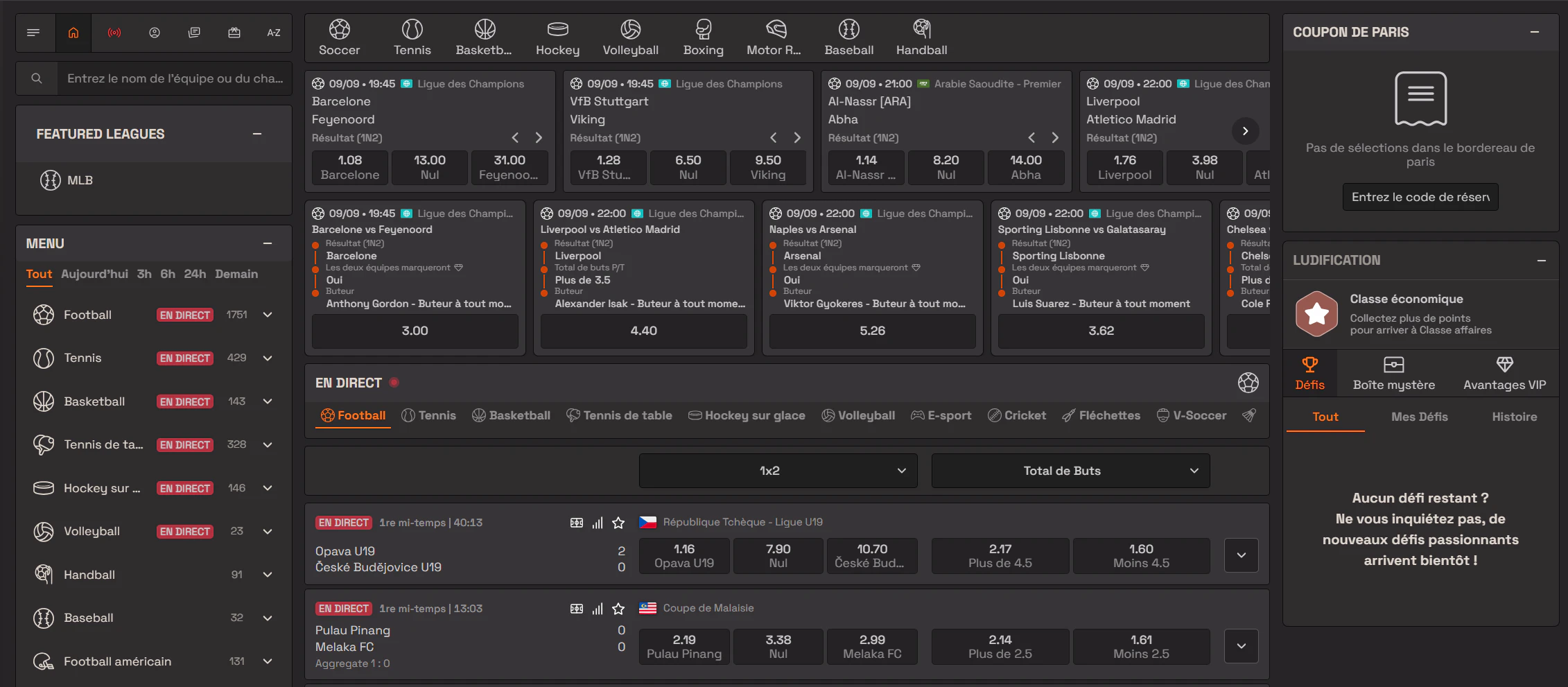
Task: Select Melaka FC odds 2.99
Action: click(x=872, y=647)
